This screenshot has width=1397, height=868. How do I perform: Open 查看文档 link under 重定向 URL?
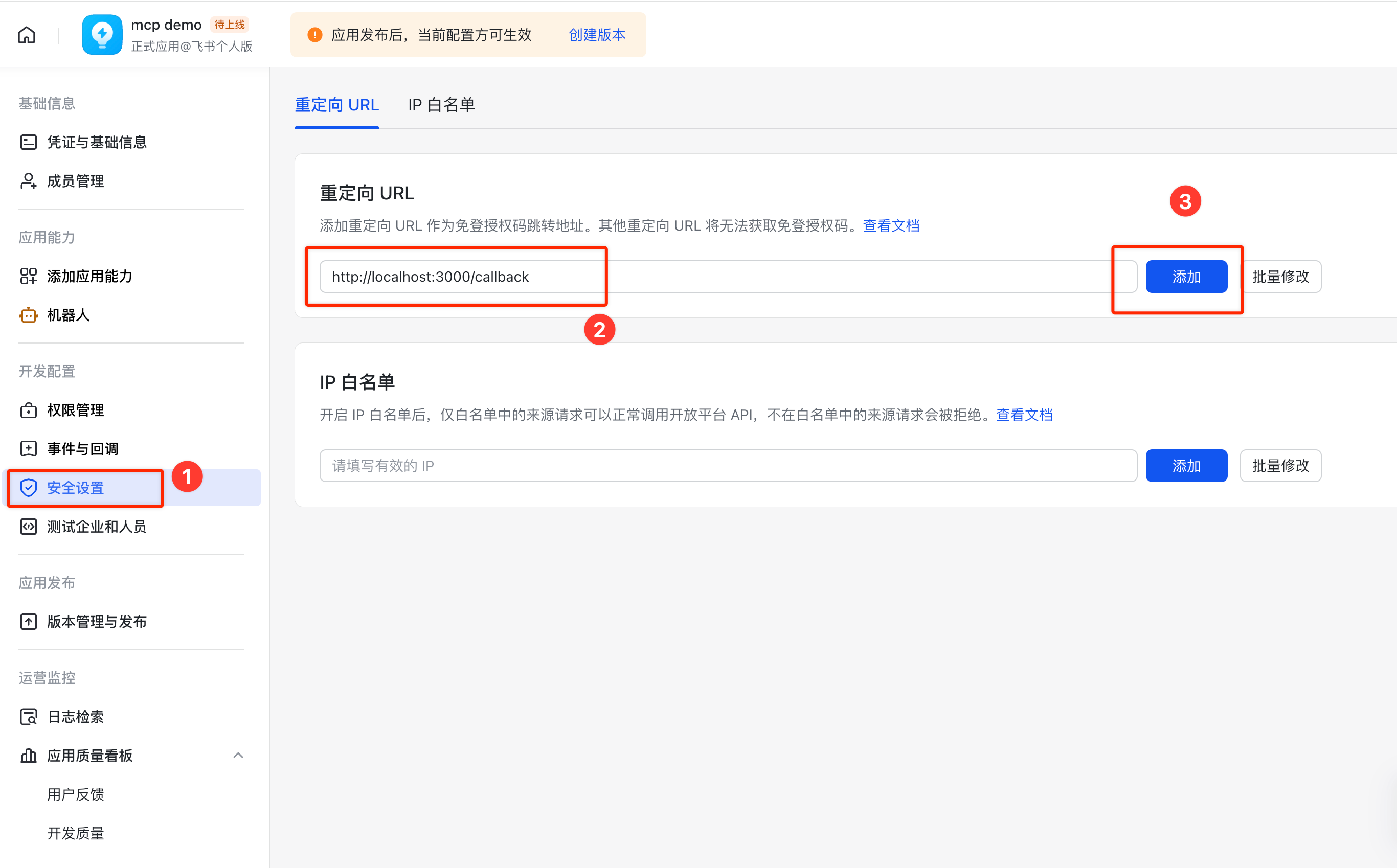coord(891,225)
